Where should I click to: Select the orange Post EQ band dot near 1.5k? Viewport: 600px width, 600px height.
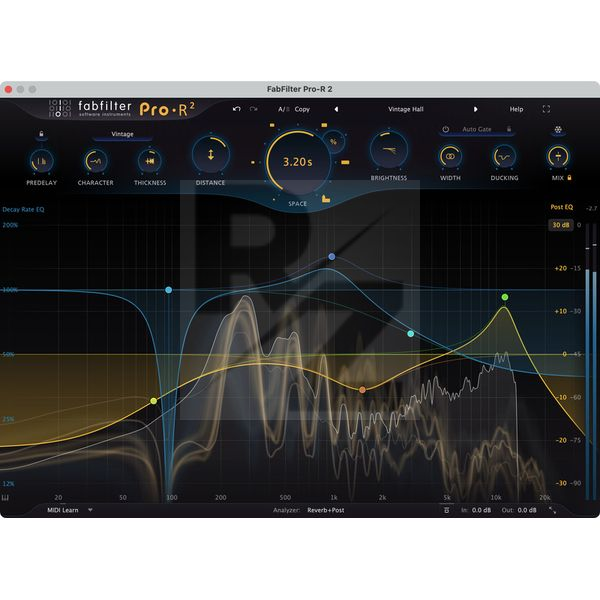362,390
